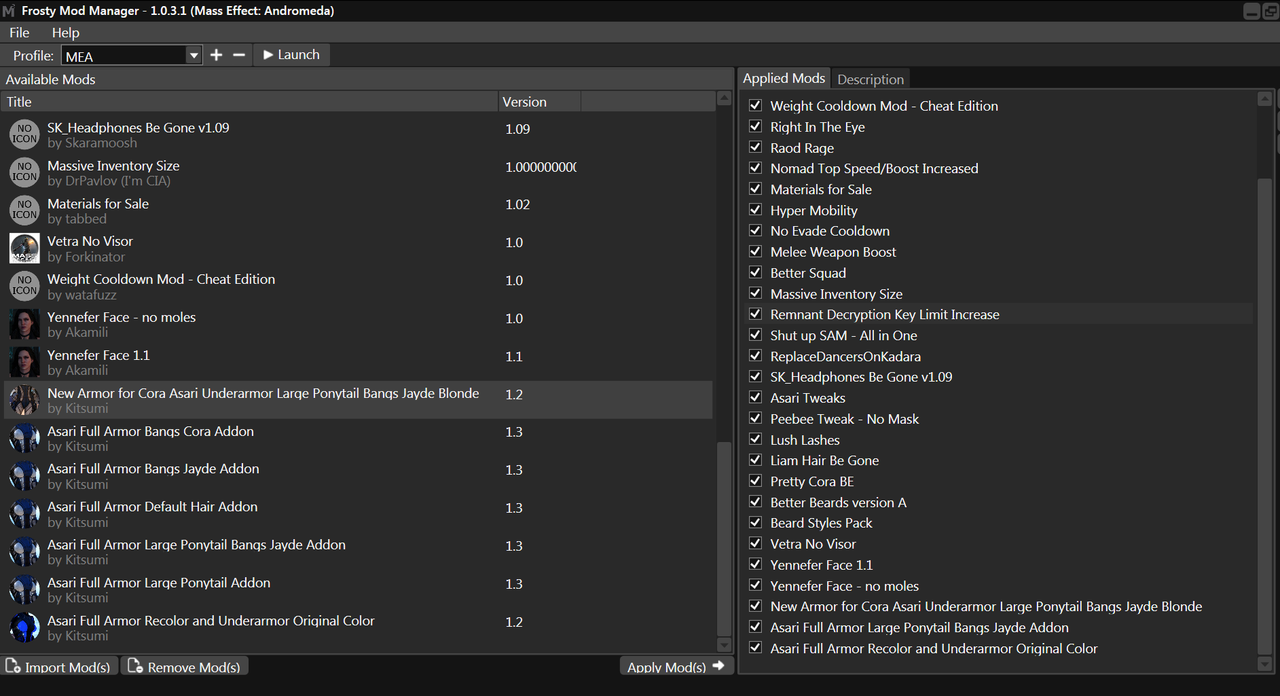Open the File menu
The width and height of the screenshot is (1280, 696).
pyautogui.click(x=19, y=33)
